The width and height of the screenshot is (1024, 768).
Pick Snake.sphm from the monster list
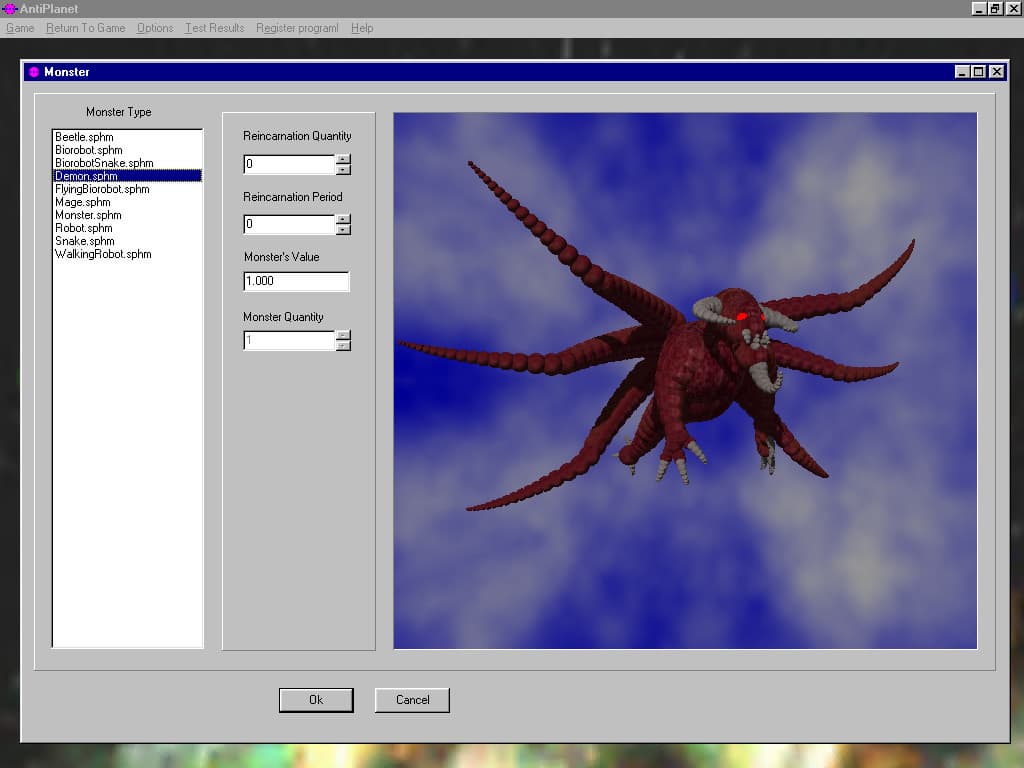pyautogui.click(x=127, y=241)
